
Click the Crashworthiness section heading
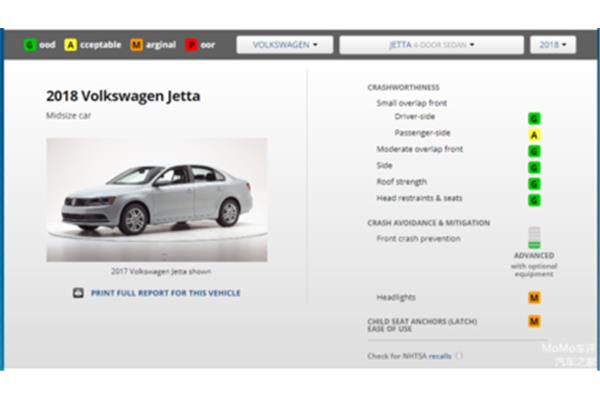point(403,87)
